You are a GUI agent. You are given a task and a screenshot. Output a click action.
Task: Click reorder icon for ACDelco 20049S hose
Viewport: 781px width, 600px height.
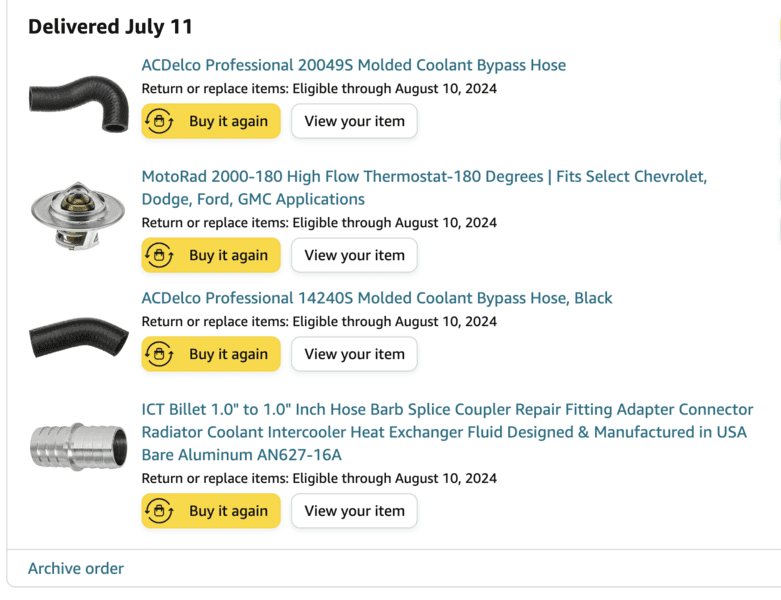pyautogui.click(x=159, y=121)
